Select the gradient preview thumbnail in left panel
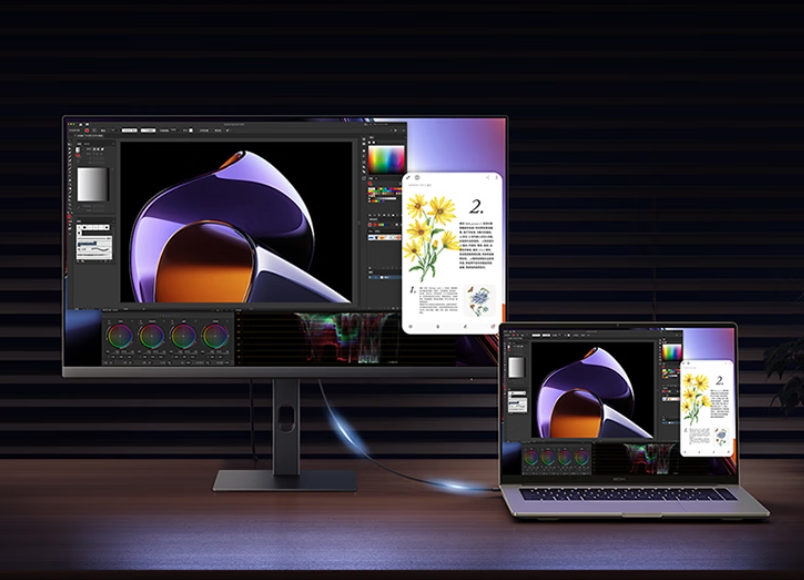The height and width of the screenshot is (580, 804). tap(92, 184)
